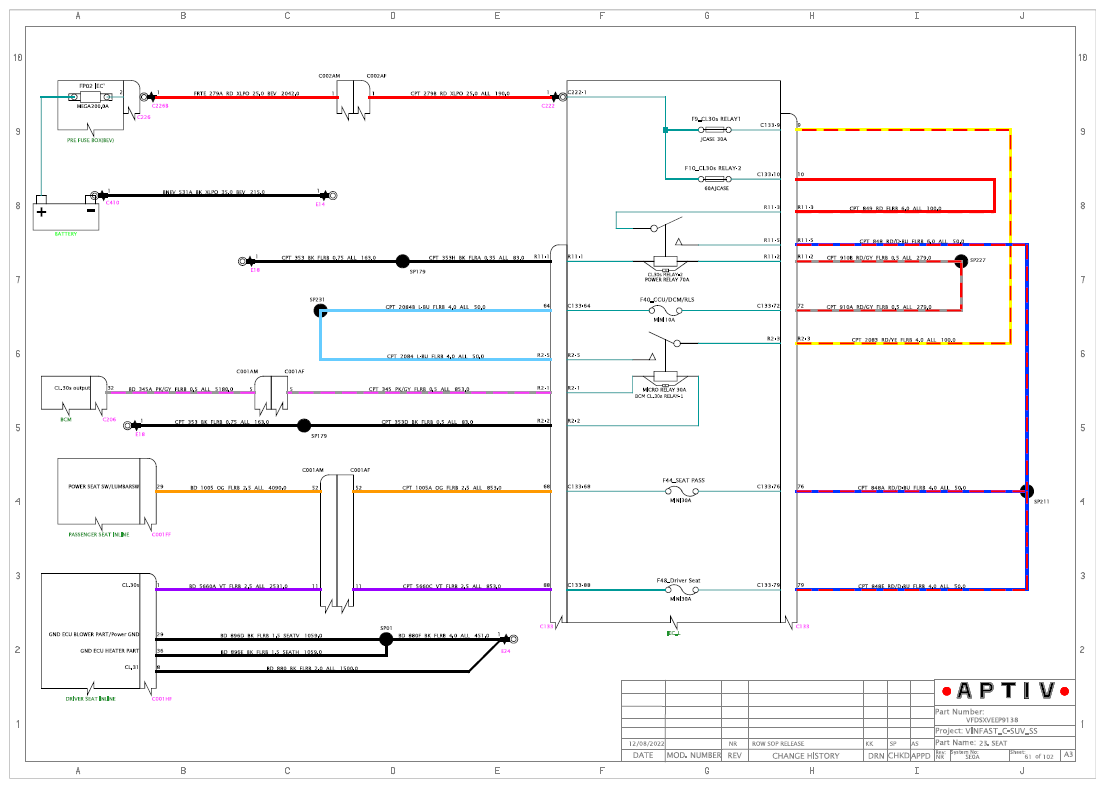Click the F40_CCU/DCM/RLS fuse symbol
Image resolution: width=1105 pixels, height=788 pixels.
[665, 311]
